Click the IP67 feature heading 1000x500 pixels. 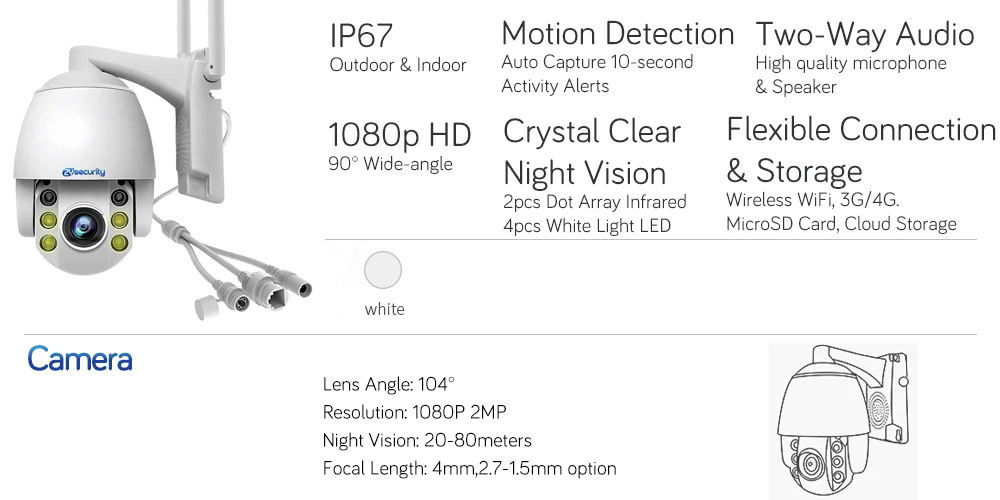coord(361,34)
